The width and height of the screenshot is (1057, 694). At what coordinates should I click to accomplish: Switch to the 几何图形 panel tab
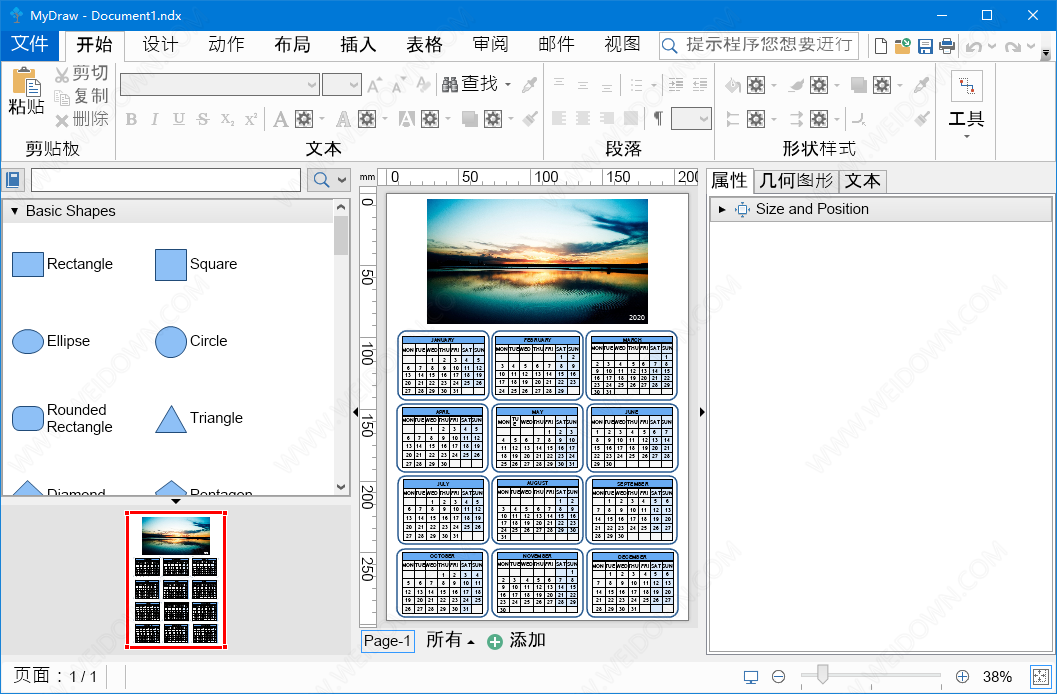(796, 181)
